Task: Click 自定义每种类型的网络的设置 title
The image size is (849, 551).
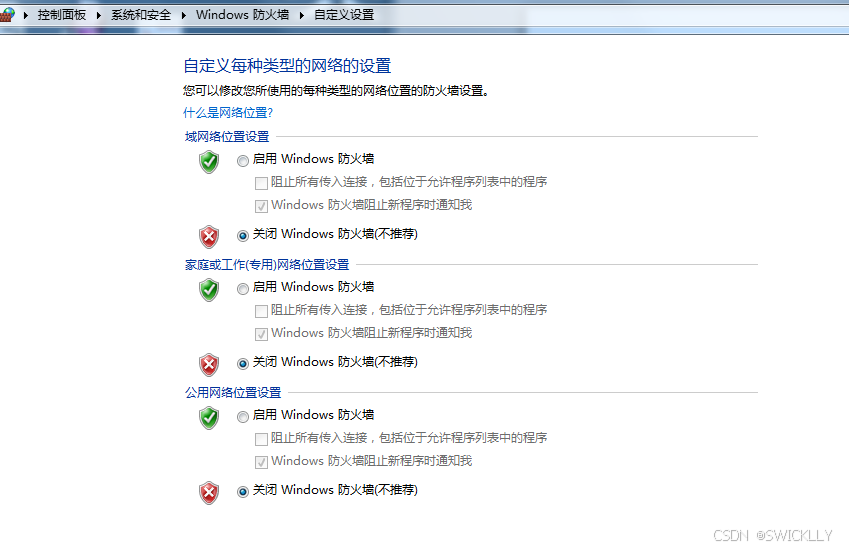Action: point(287,65)
